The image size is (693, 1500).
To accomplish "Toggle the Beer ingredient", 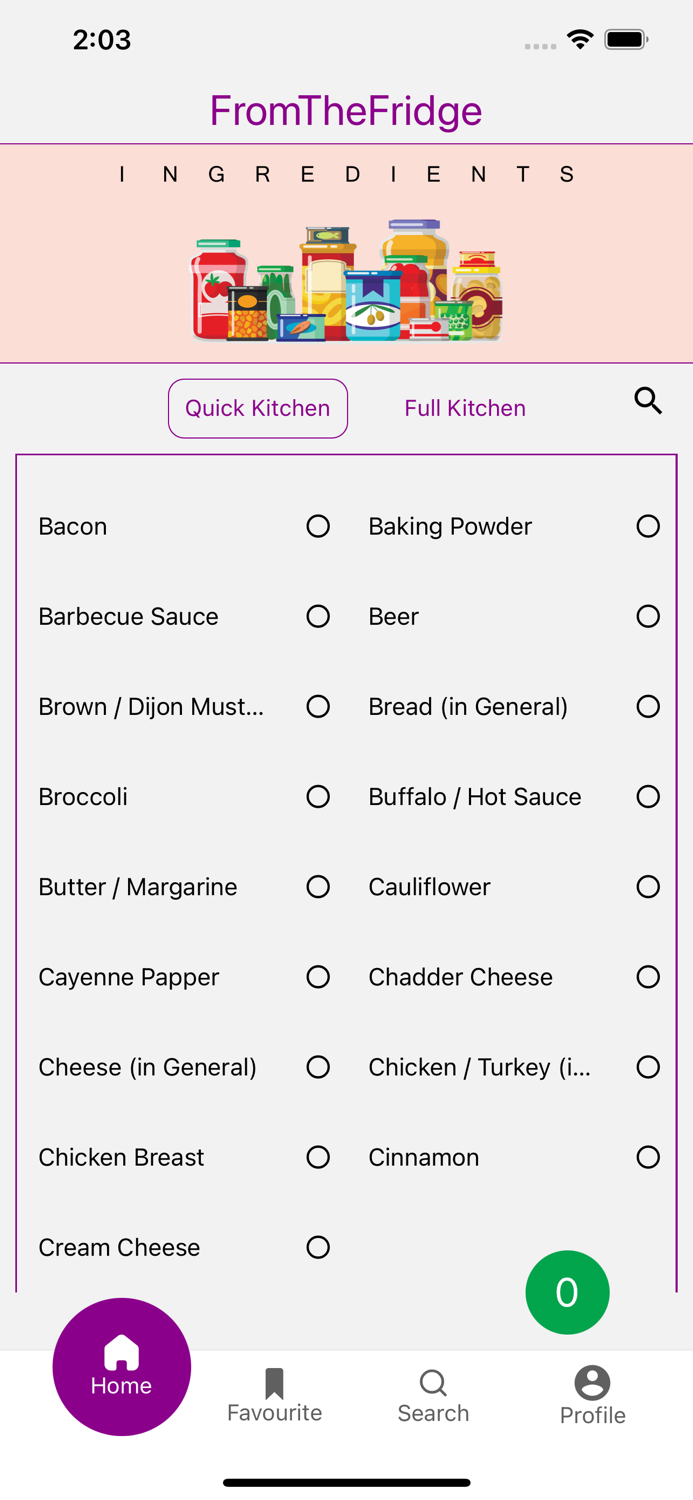I will pos(648,616).
